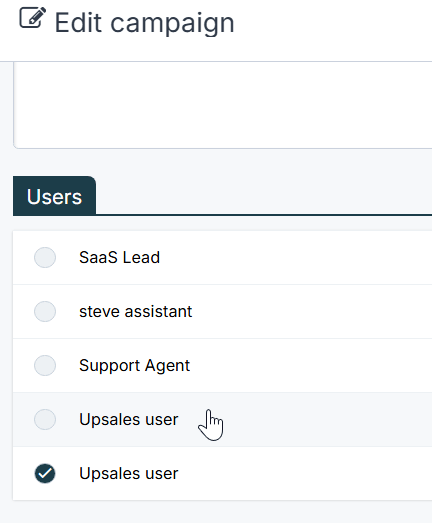Click the Support Agent name label
Viewport: 432px width, 523px height.
pyautogui.click(x=134, y=366)
